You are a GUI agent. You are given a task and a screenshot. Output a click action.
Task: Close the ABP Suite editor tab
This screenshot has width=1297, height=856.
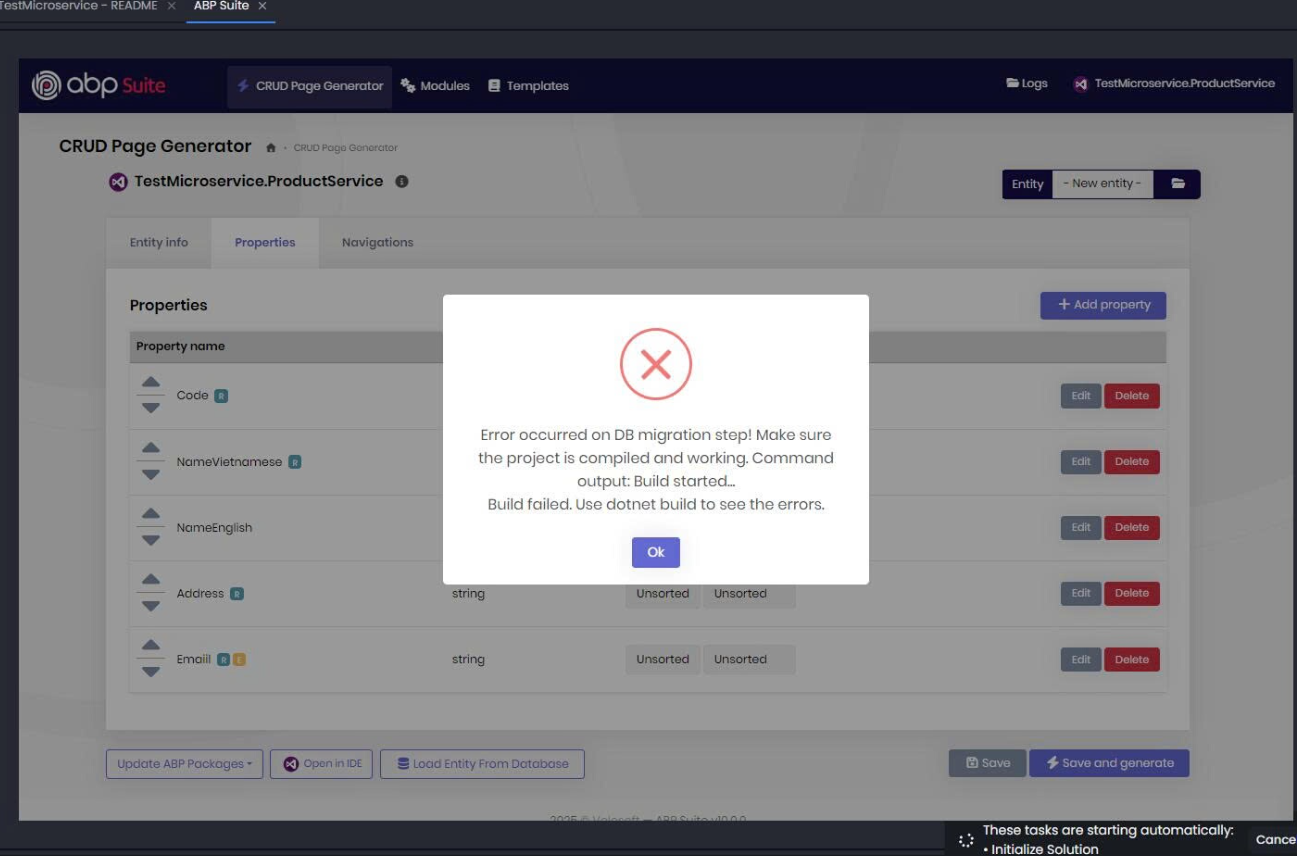[x=263, y=6]
